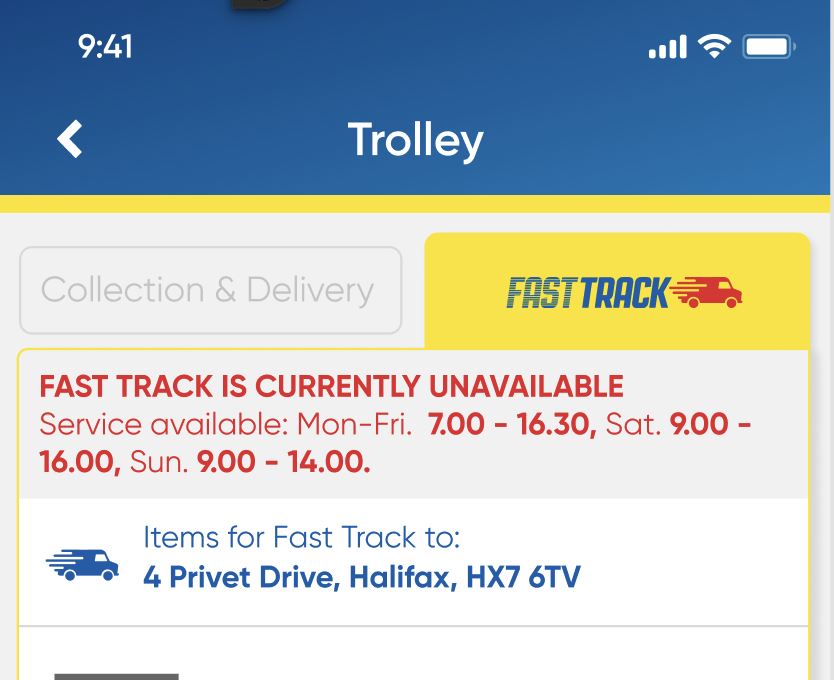834x680 pixels.
Task: Click the gray product thumbnail at the bottom
Action: coord(116,676)
